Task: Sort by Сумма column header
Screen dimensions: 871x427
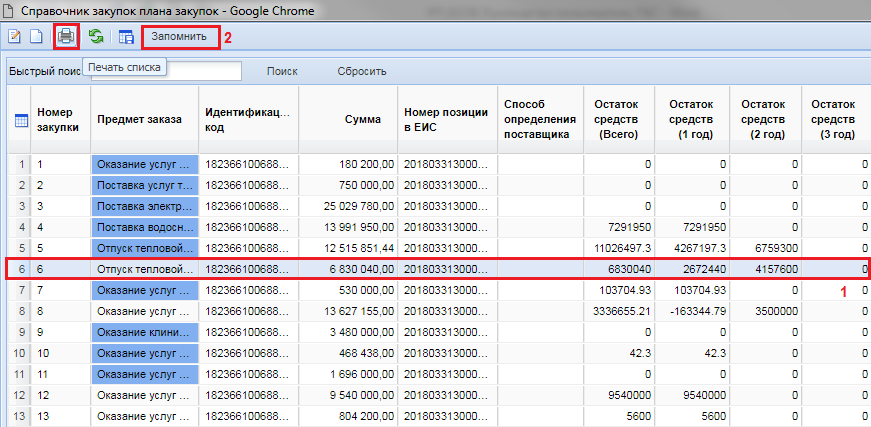Action: point(362,120)
